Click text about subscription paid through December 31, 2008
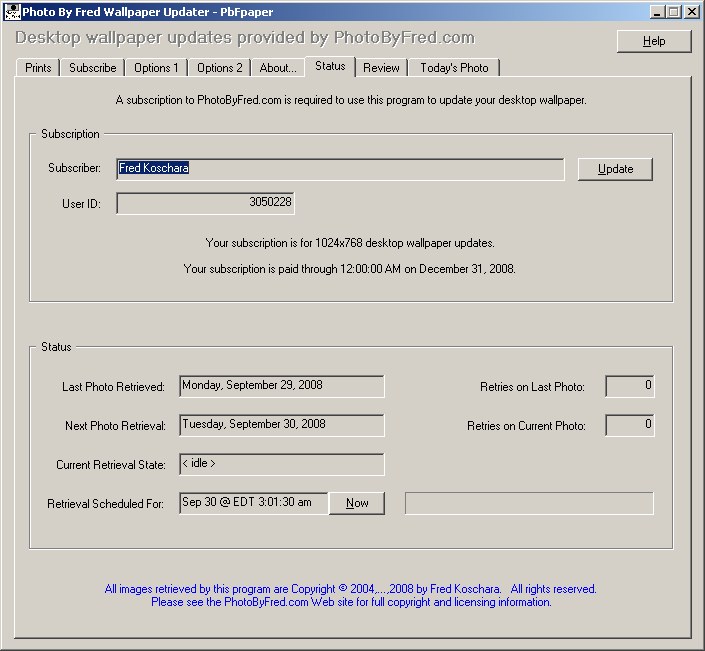 (x=349, y=269)
